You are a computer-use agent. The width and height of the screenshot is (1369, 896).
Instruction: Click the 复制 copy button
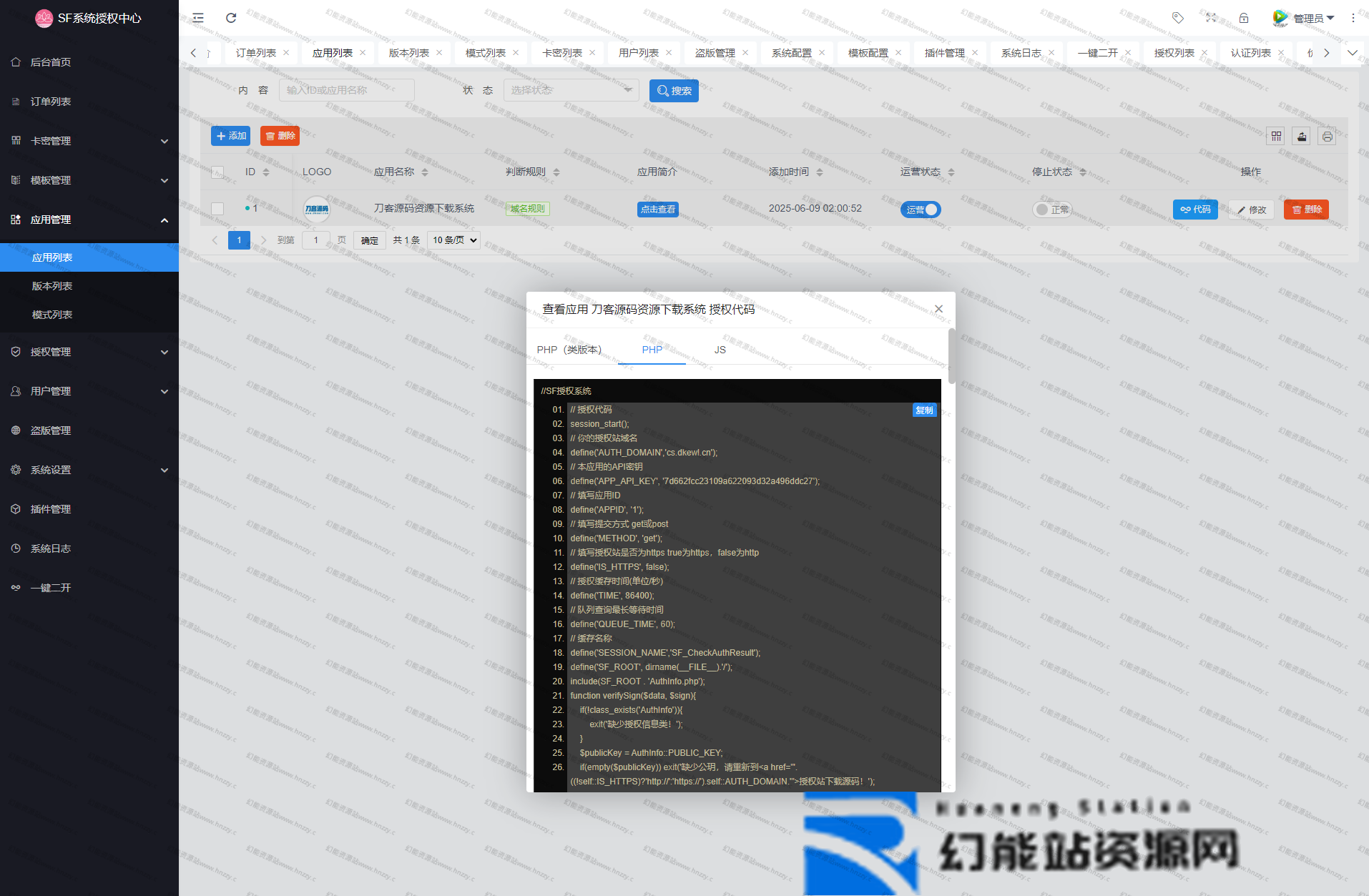pos(924,410)
